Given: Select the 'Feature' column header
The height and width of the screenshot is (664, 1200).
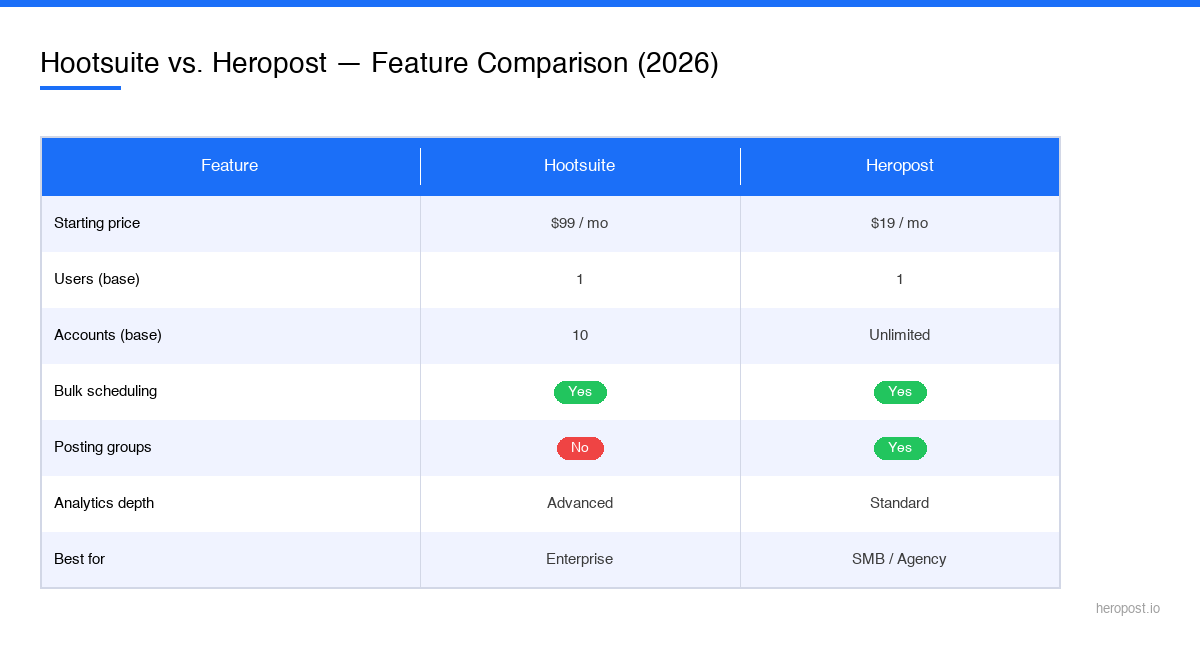Looking at the screenshot, I should tap(230, 166).
